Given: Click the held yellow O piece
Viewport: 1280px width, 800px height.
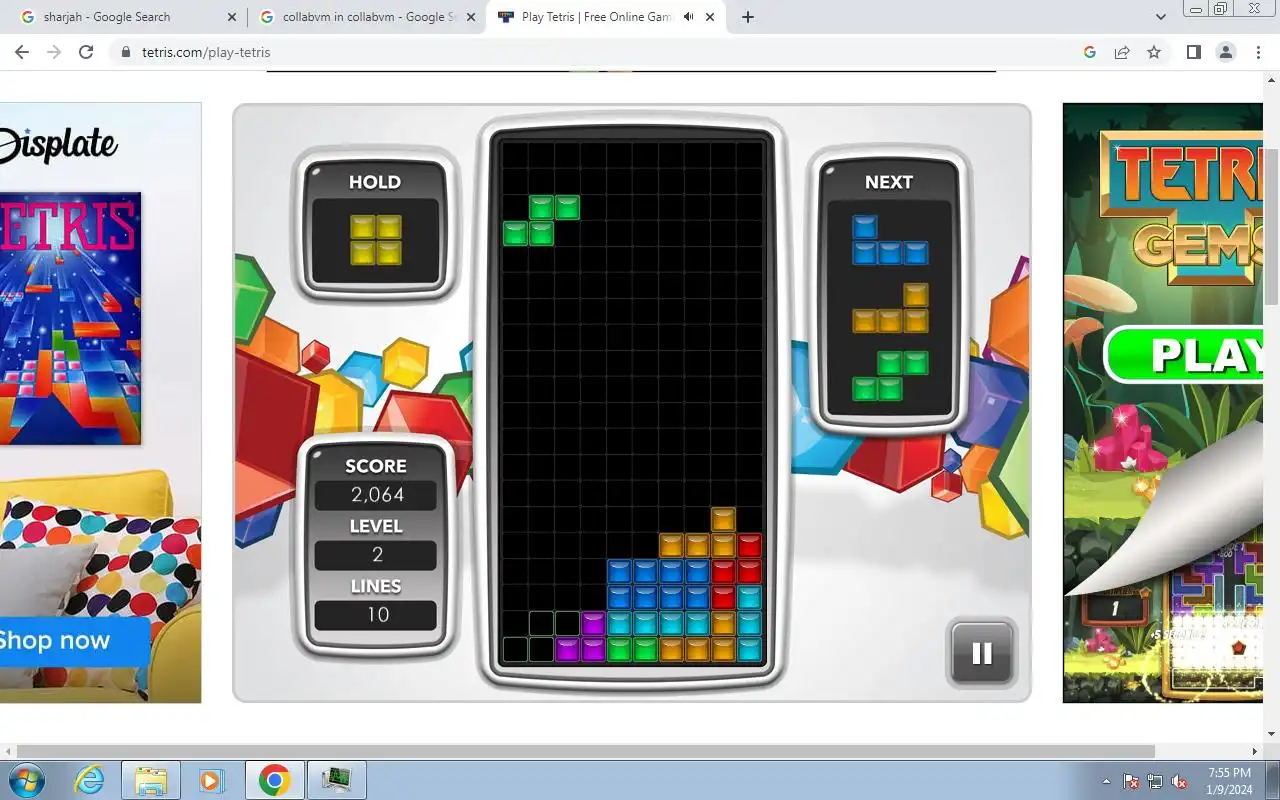Looking at the screenshot, I should (376, 240).
